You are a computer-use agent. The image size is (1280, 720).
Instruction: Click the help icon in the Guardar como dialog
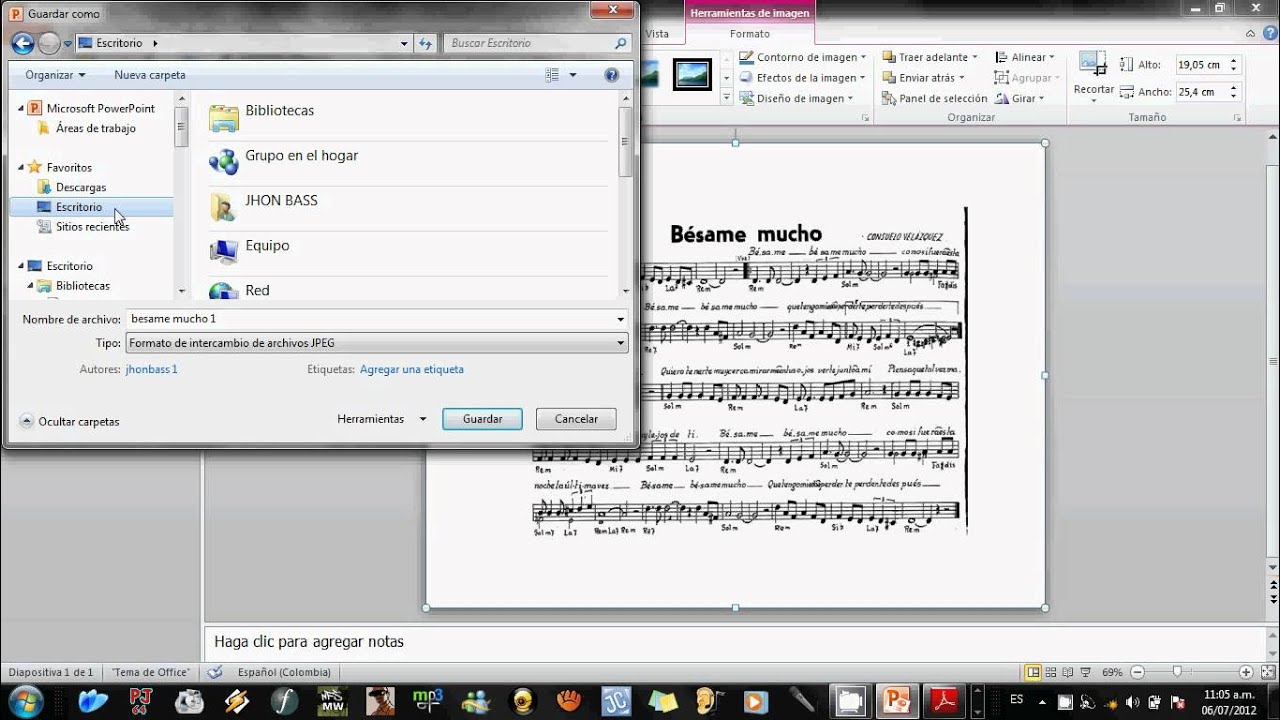[x=612, y=75]
